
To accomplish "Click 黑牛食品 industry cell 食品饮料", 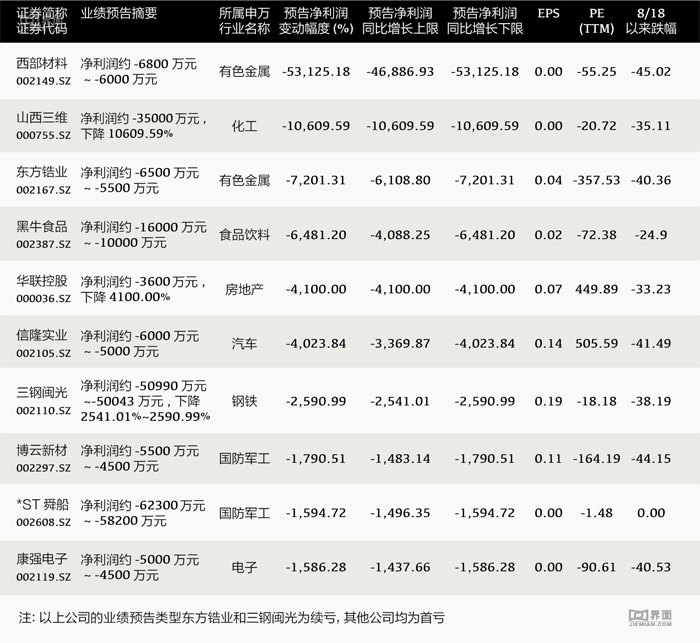I will tap(244, 235).
